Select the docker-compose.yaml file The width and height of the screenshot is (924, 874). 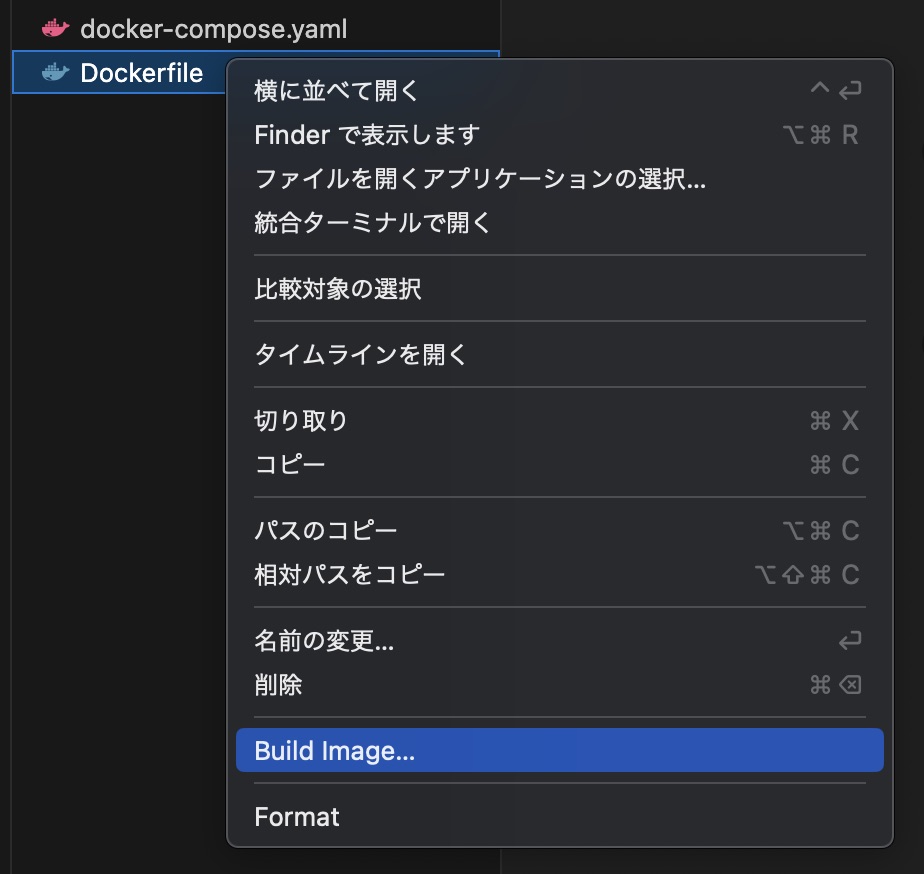tap(213, 29)
